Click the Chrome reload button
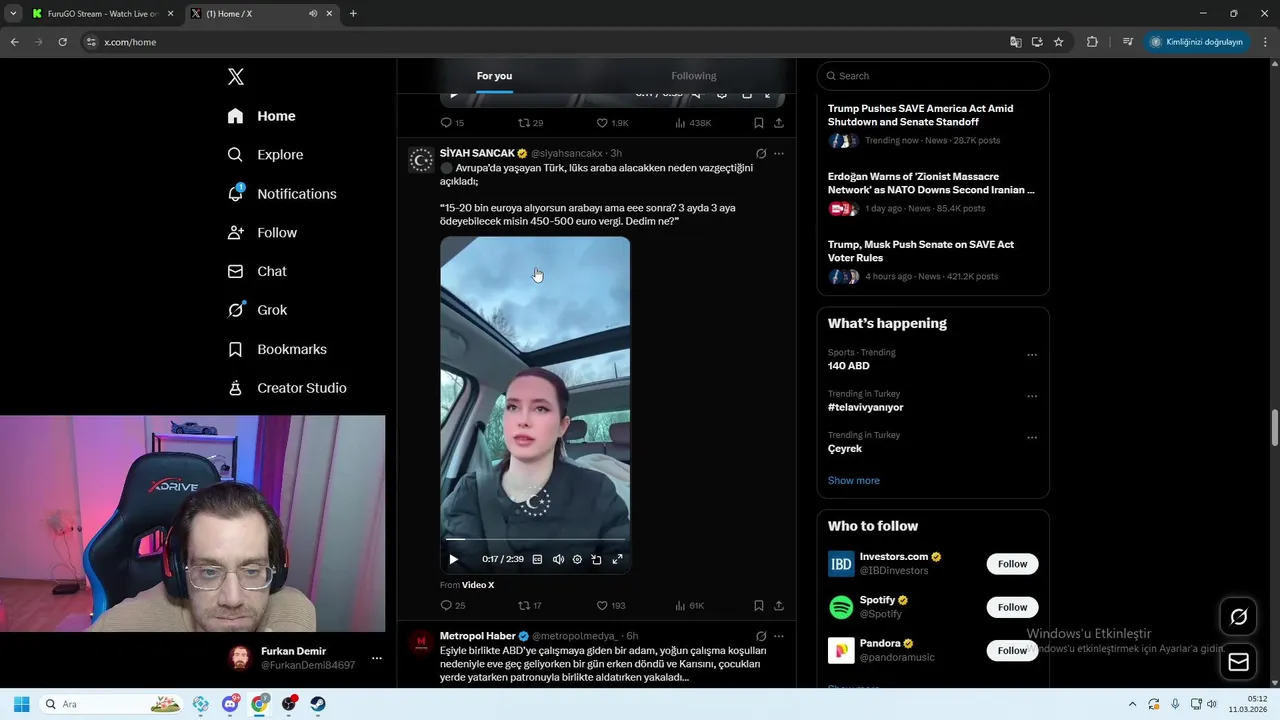This screenshot has height=720, width=1280. [62, 42]
